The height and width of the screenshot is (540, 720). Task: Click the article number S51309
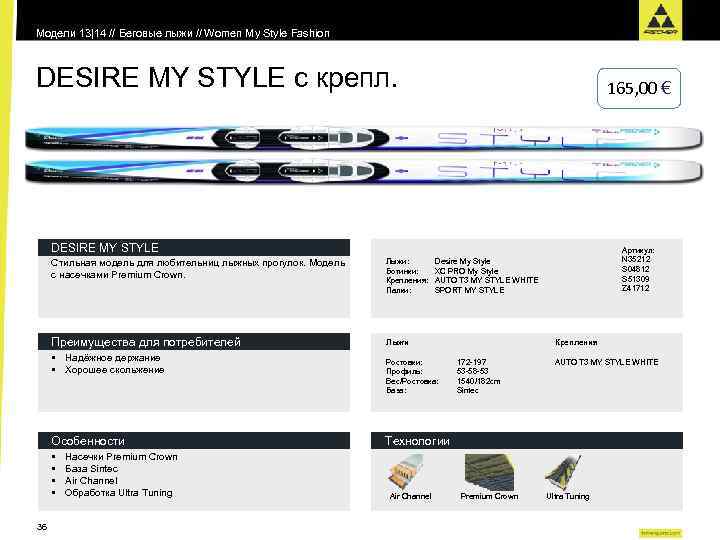tap(636, 279)
